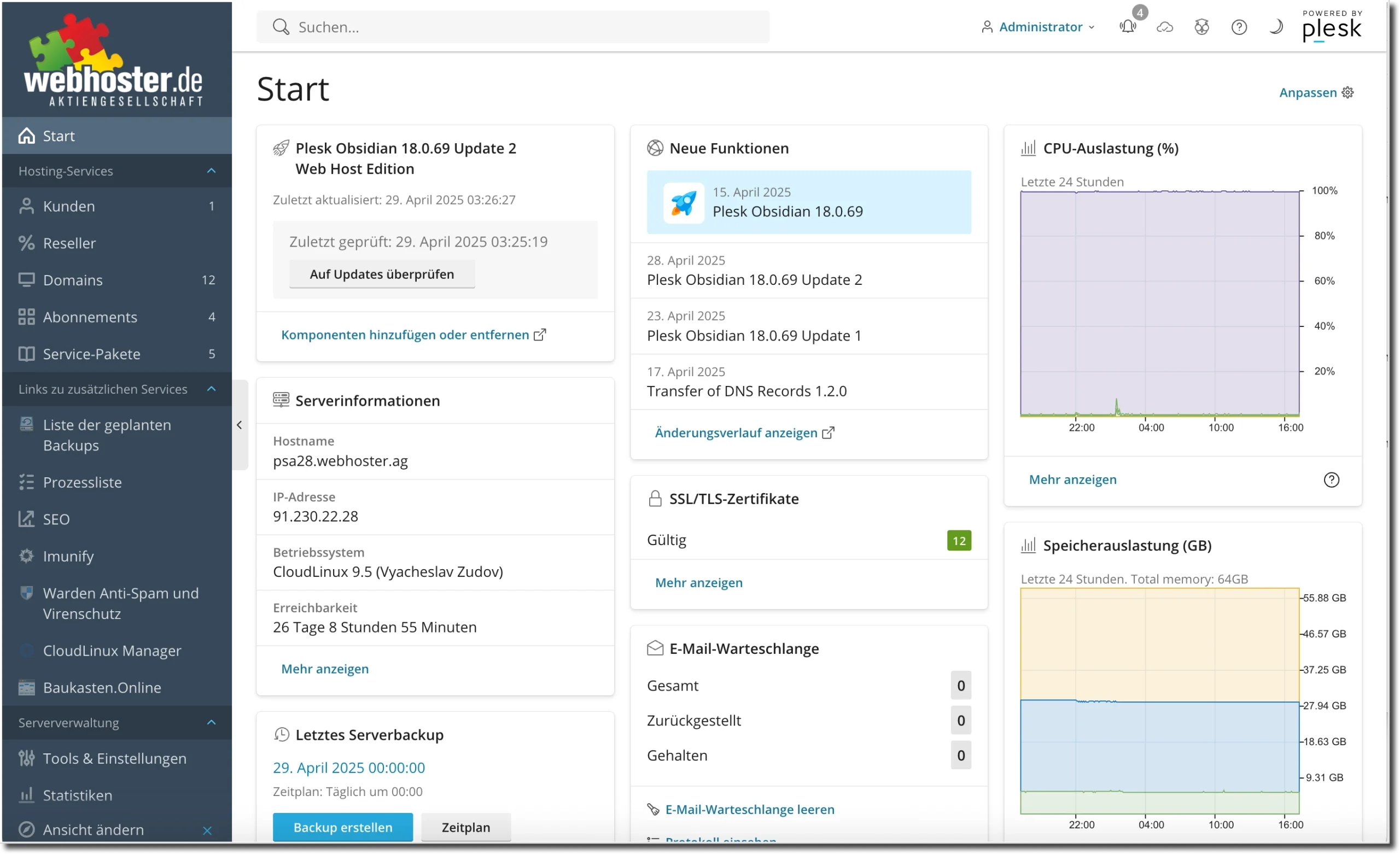Toggle dark mode moon icon

click(x=1275, y=27)
